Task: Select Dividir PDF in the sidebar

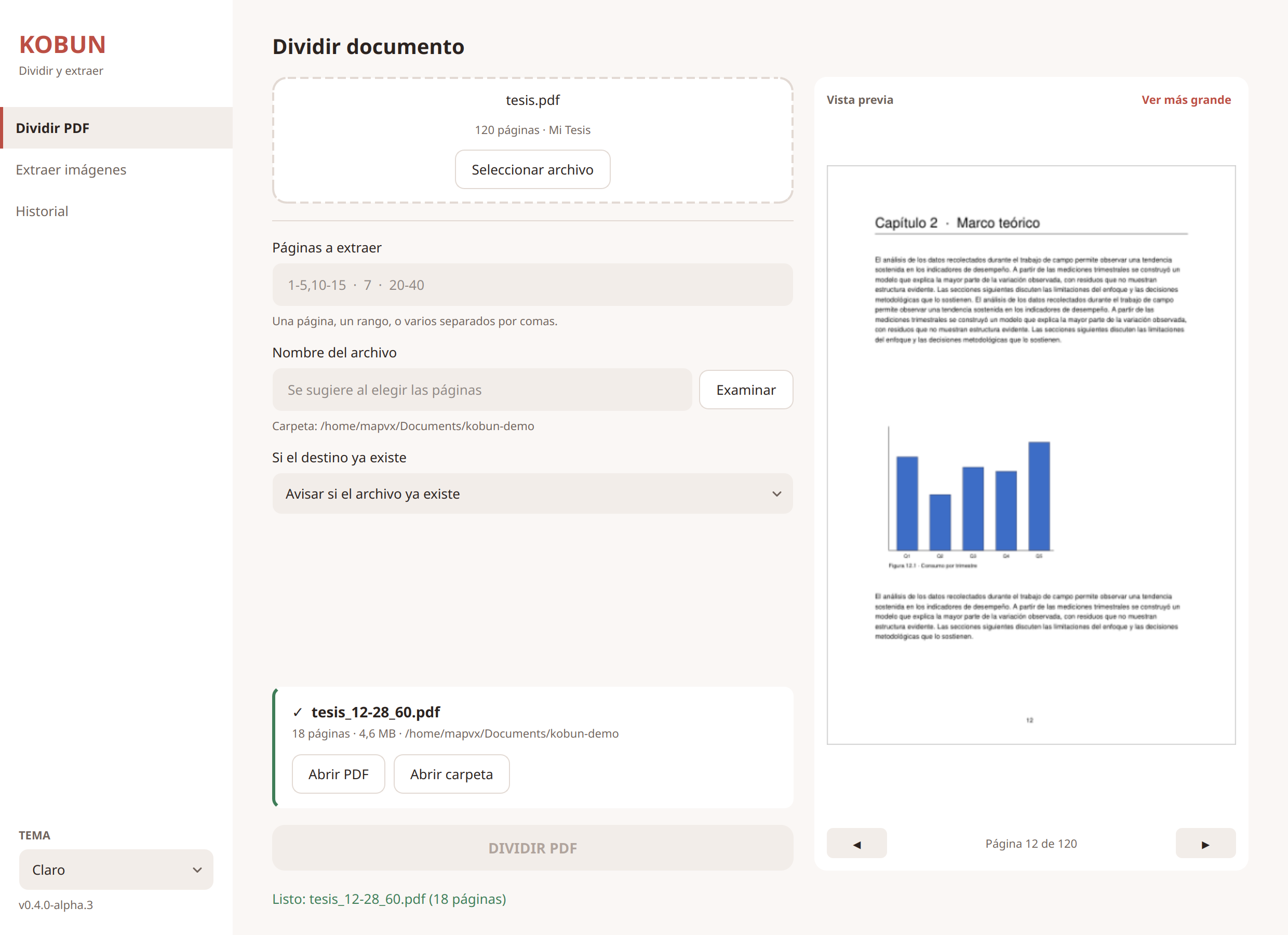Action: click(116, 128)
